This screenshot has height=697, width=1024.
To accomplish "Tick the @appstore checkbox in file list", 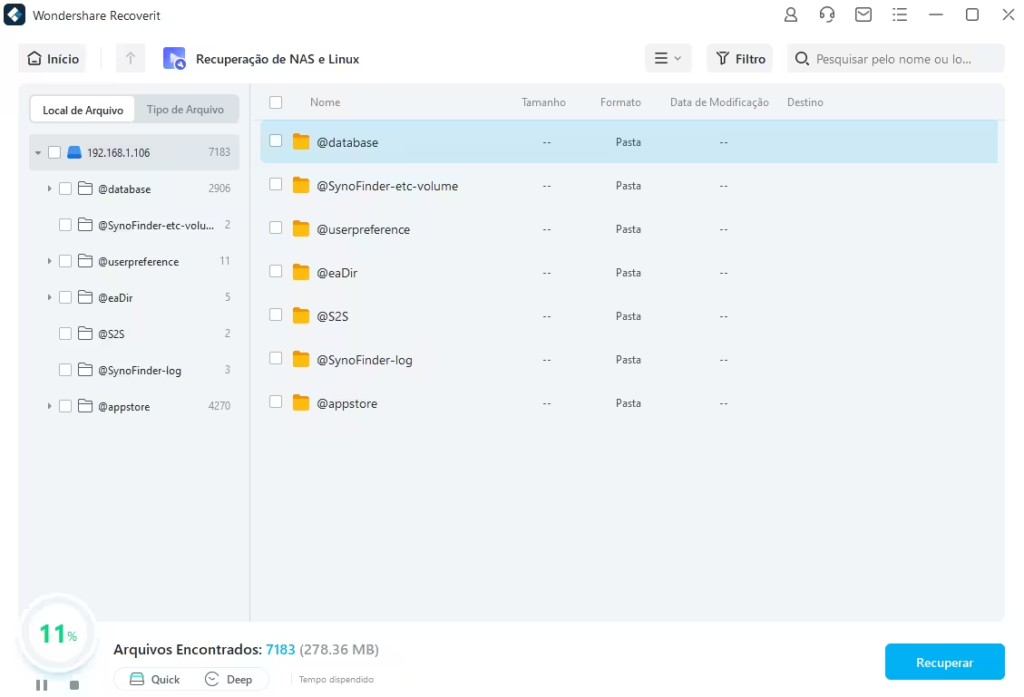I will tap(276, 403).
